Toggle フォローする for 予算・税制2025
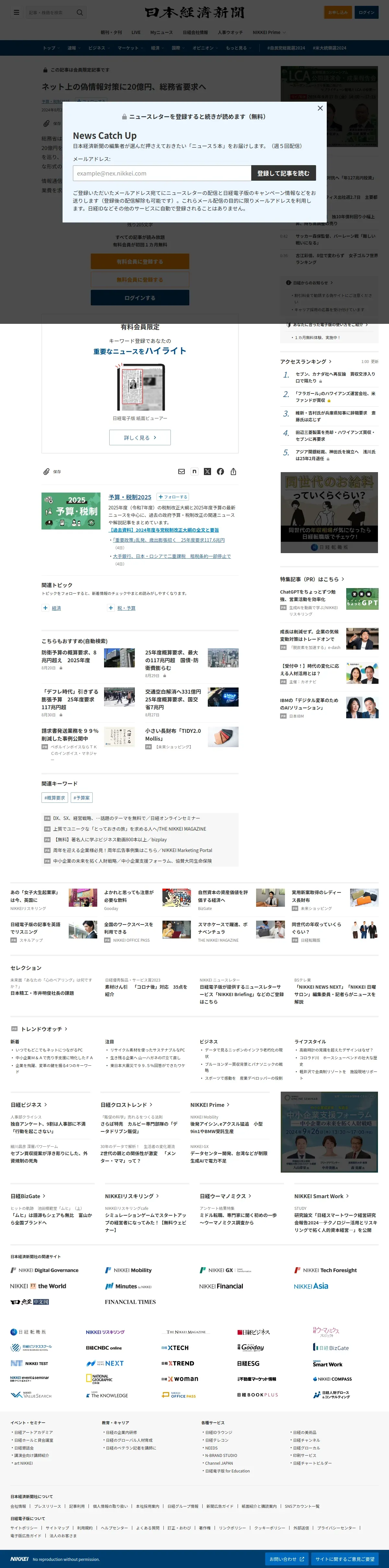The height and width of the screenshot is (1568, 389). point(173,497)
